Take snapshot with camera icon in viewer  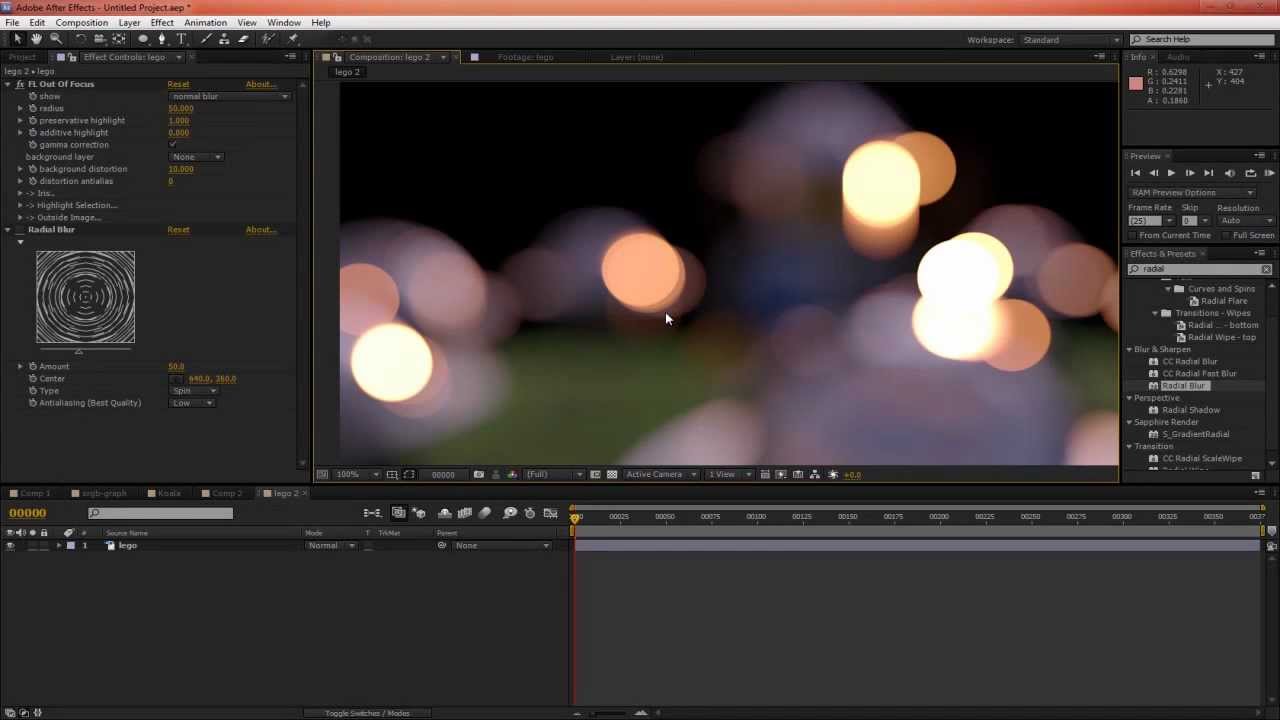(478, 474)
